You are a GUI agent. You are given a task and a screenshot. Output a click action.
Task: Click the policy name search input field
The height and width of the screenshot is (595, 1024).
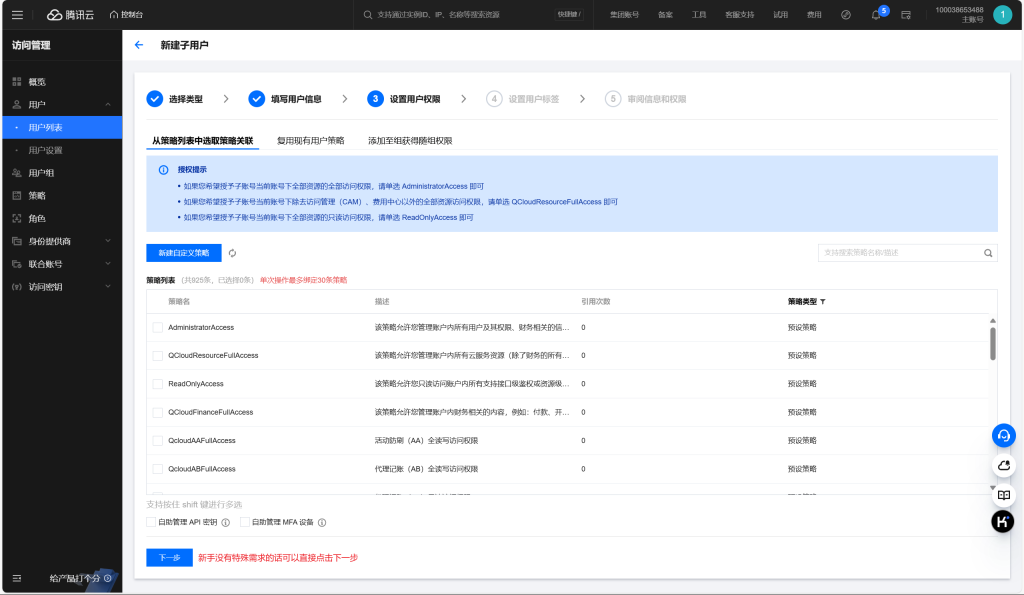pos(898,253)
